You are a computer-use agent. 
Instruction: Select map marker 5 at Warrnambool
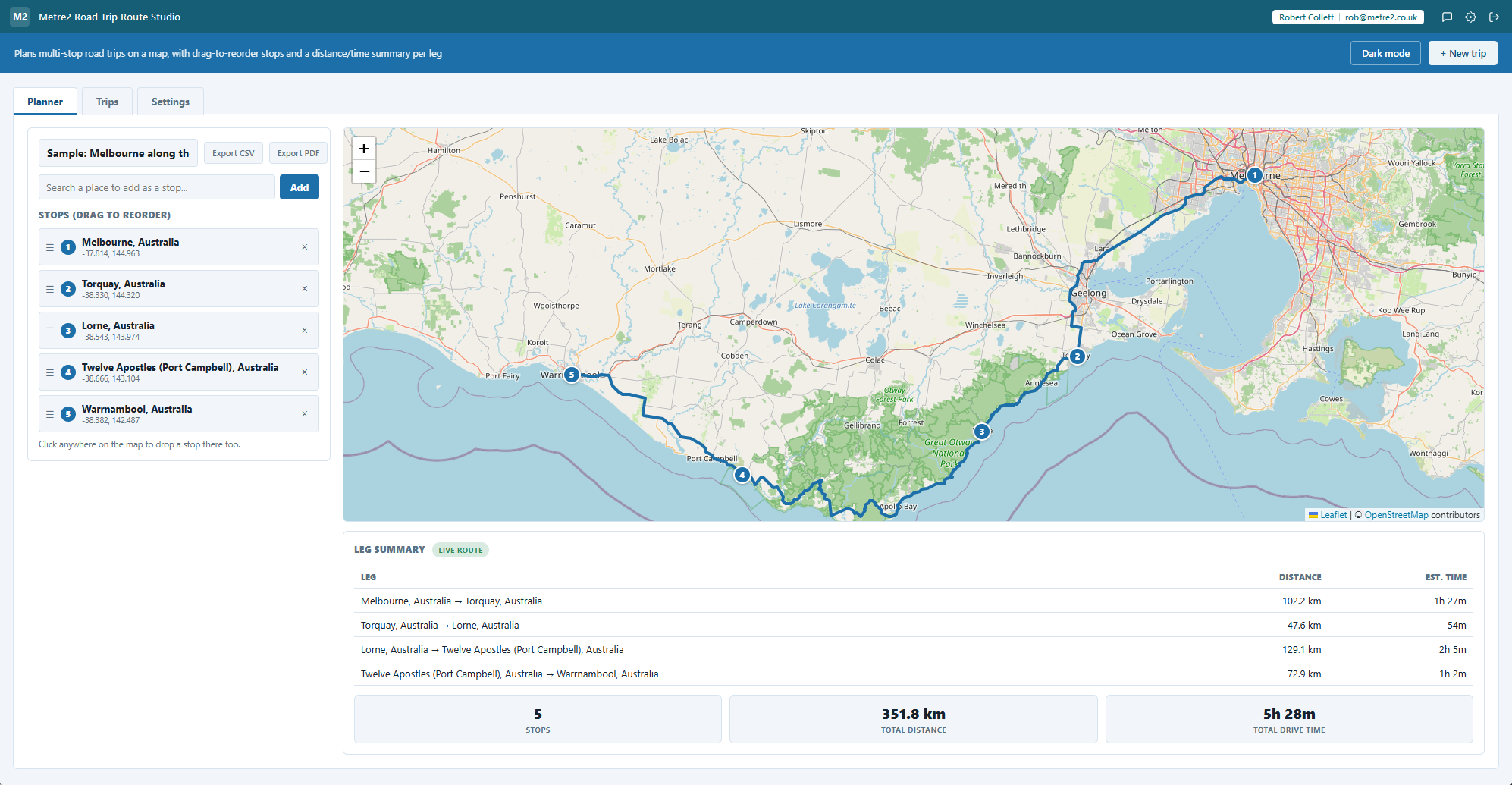coord(572,375)
